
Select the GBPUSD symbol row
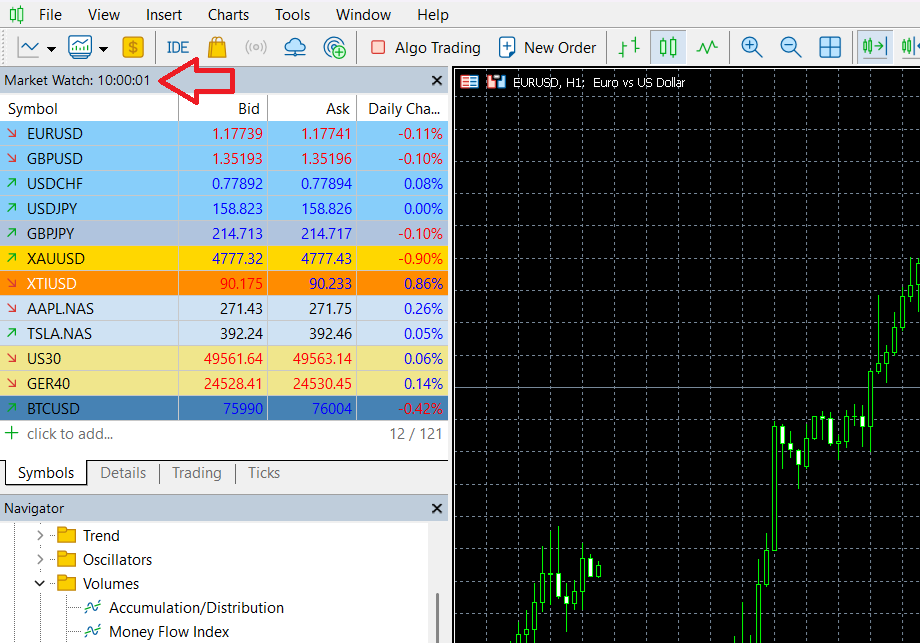(224, 158)
